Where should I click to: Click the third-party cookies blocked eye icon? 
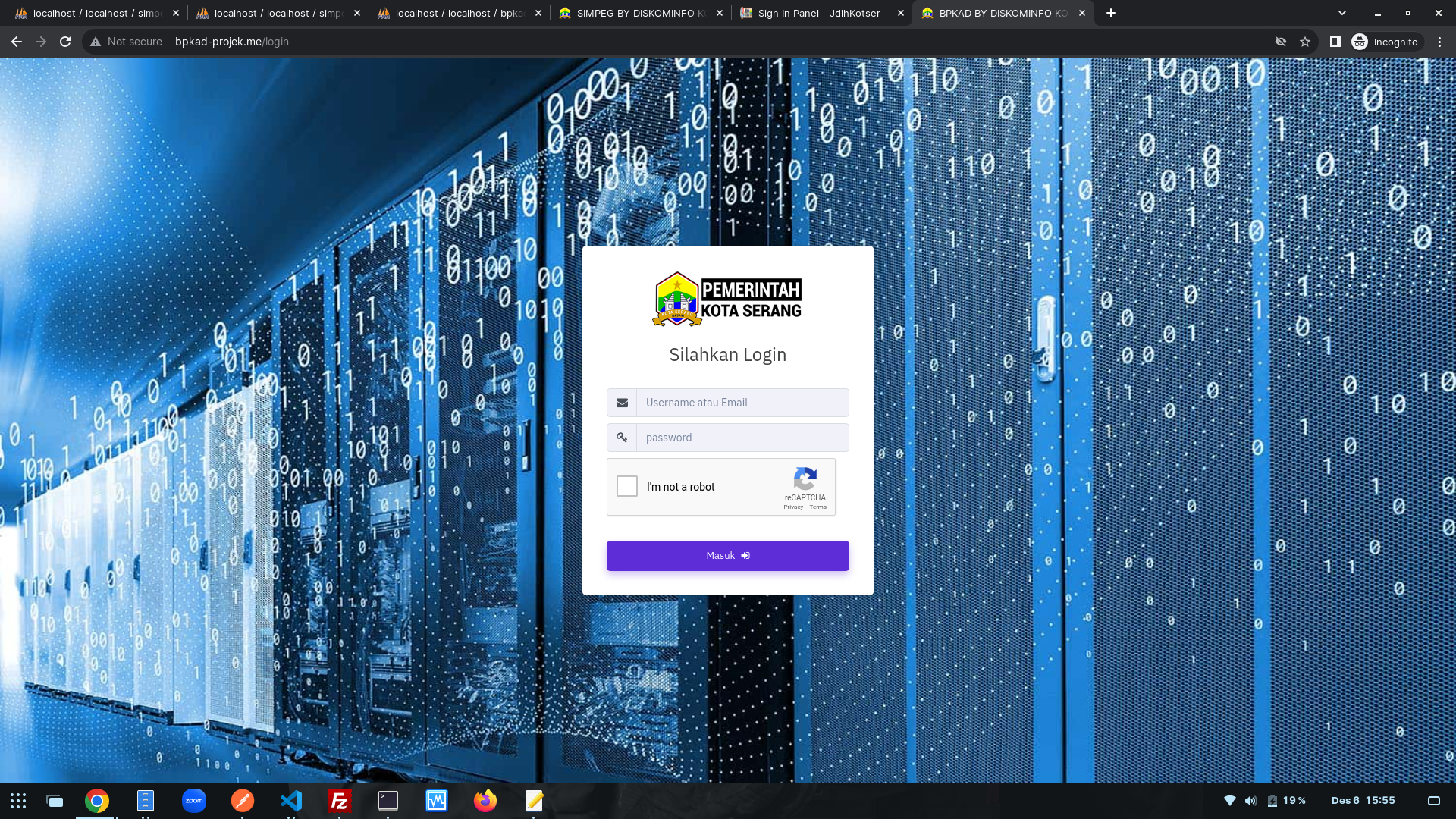[x=1281, y=42]
